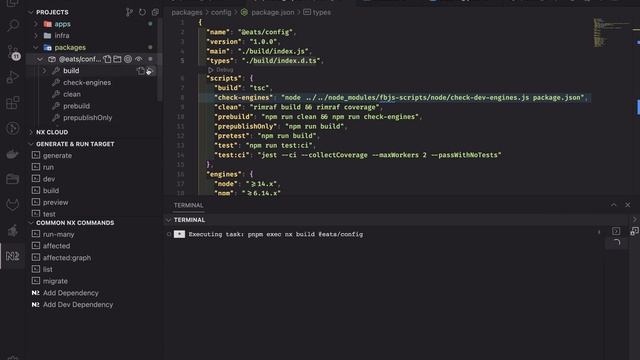This screenshot has height=360, width=640.
Task: Click wrench icon of check-engines script
Action: tap(56, 83)
